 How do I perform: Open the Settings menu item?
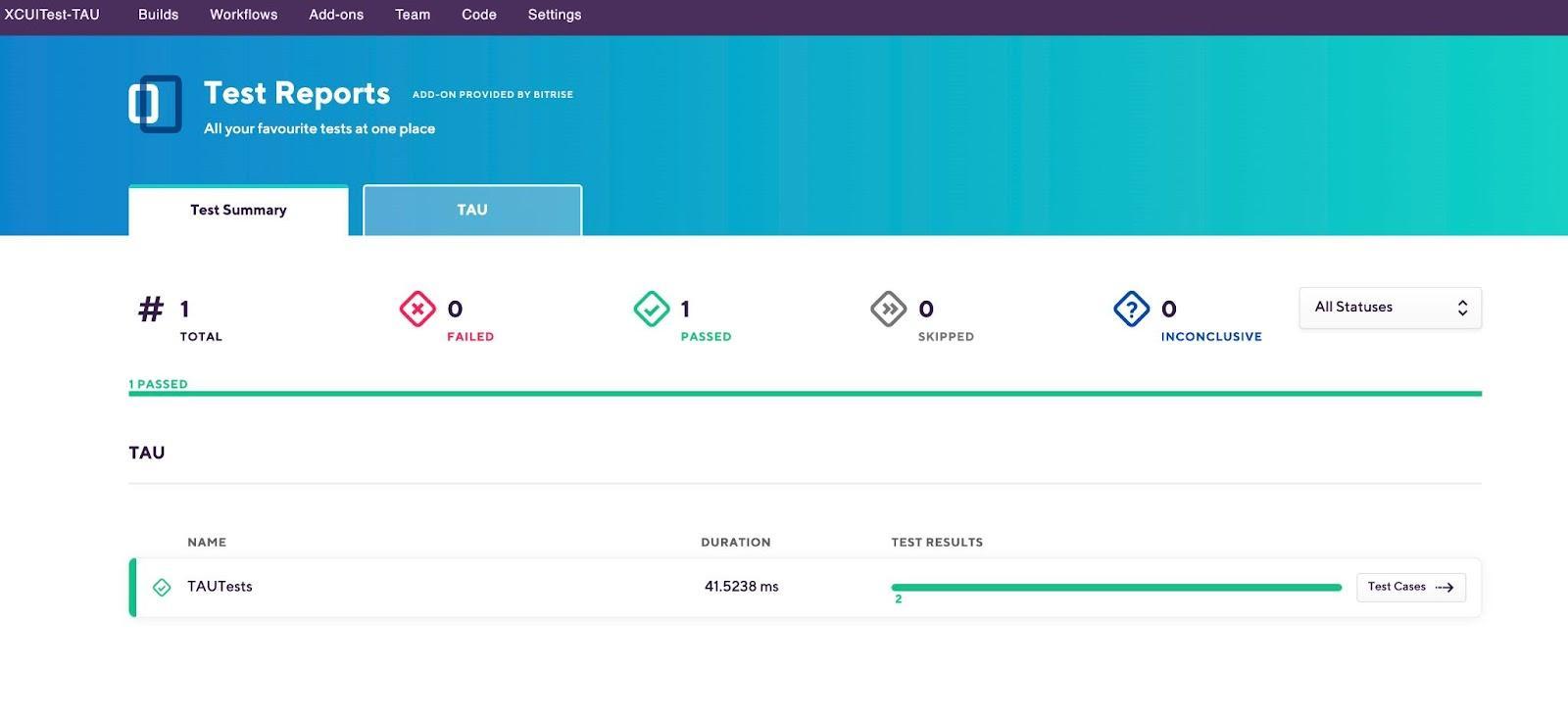[x=555, y=15]
